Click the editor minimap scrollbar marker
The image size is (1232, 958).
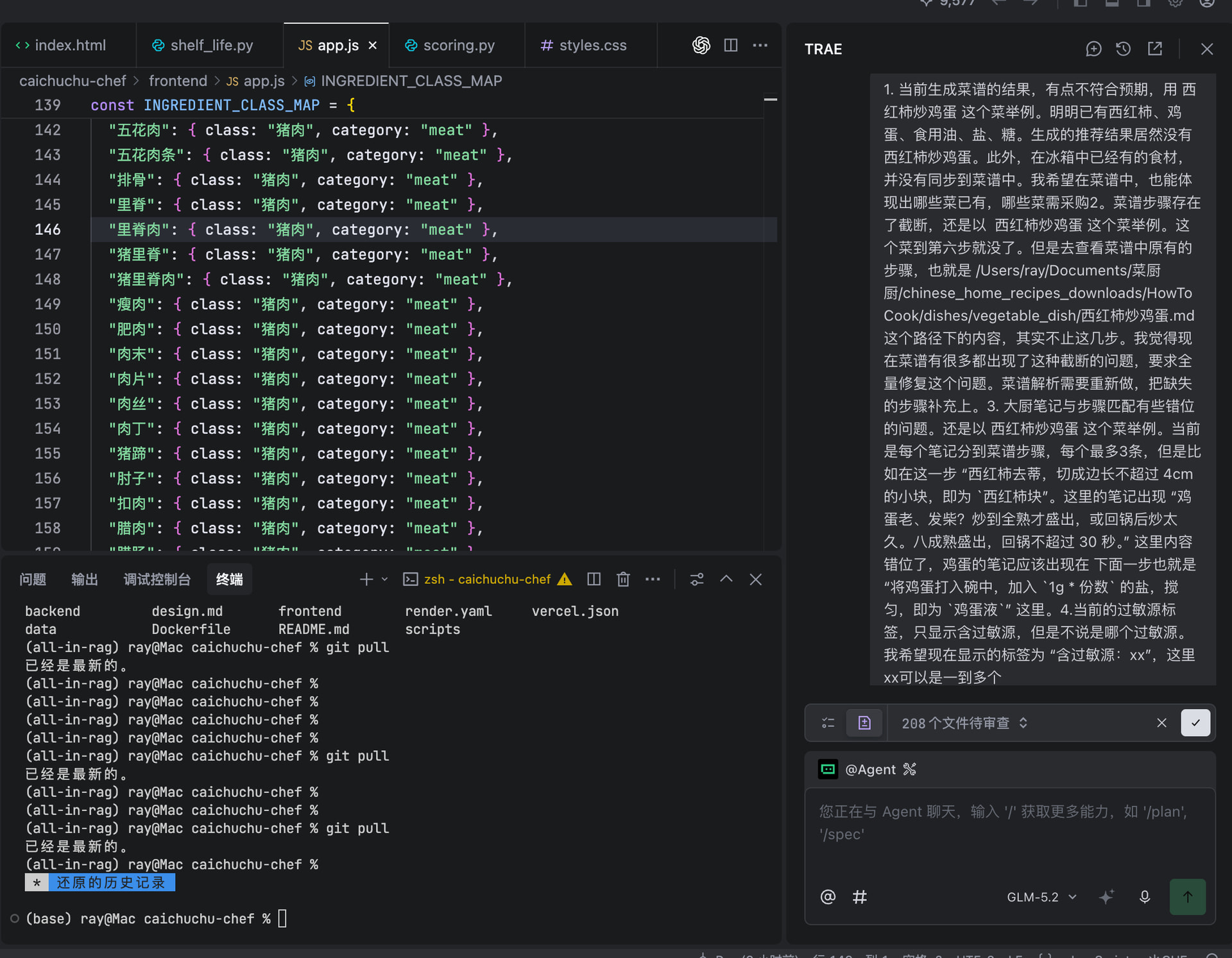click(771, 99)
